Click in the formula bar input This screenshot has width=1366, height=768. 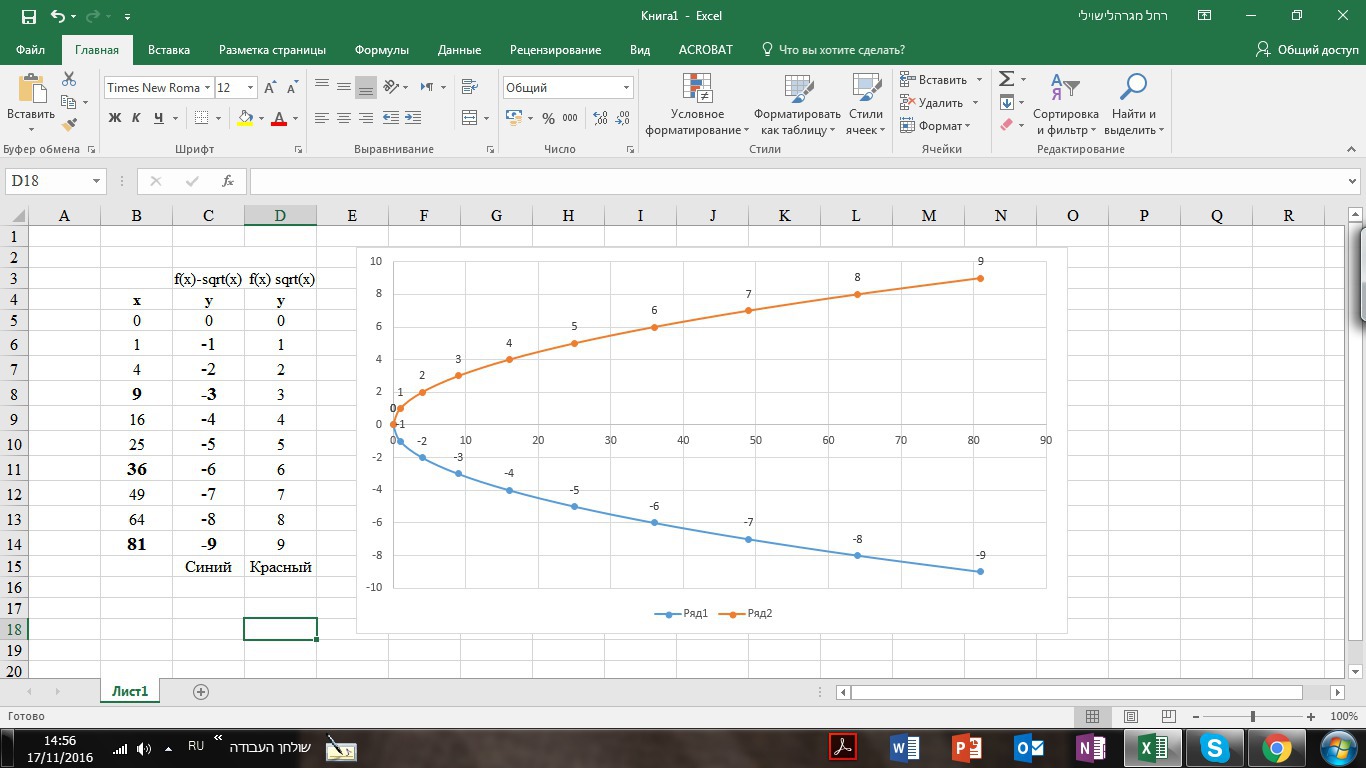(x=800, y=181)
